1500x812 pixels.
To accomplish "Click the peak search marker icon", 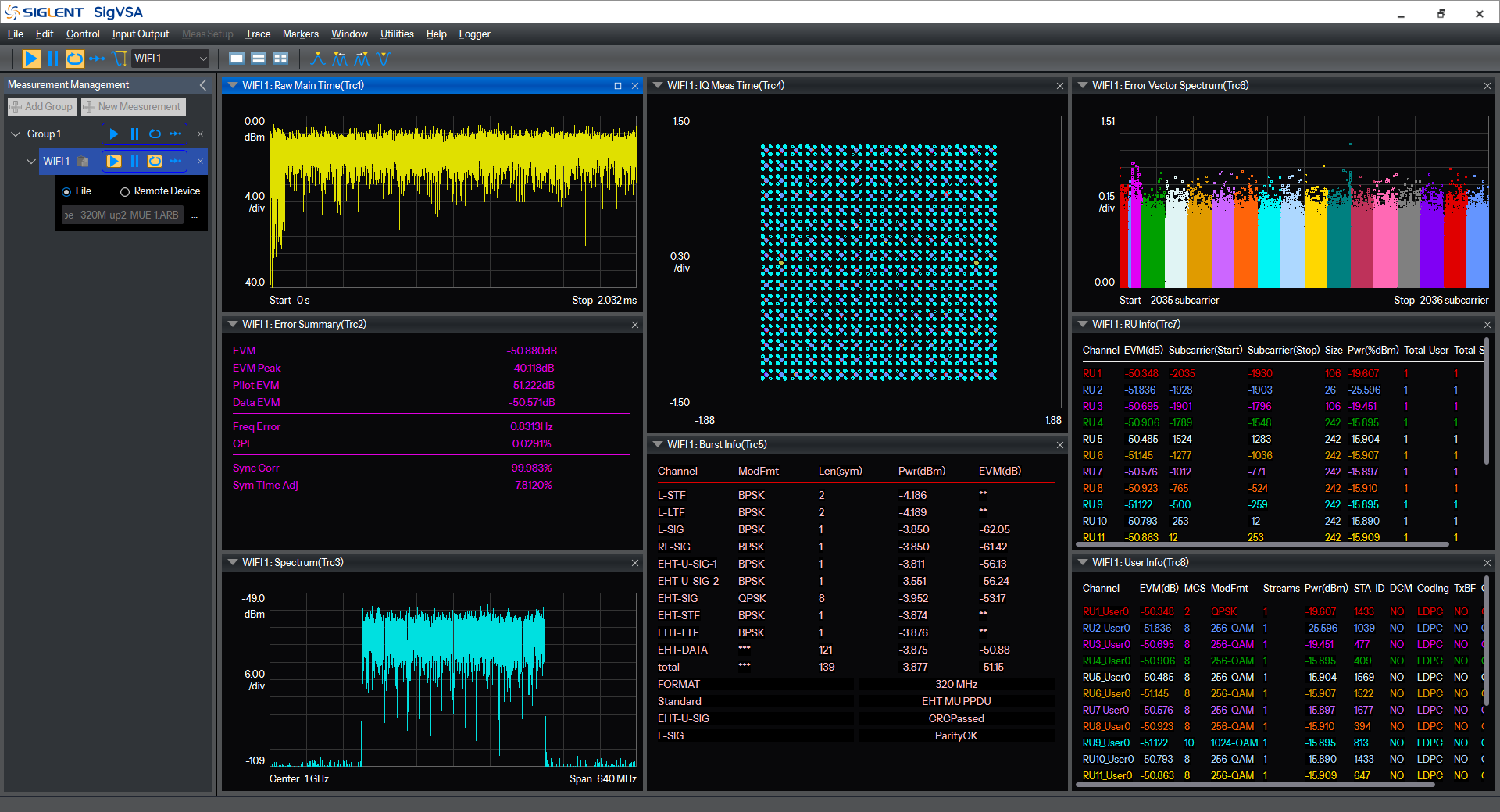I will 318,59.
